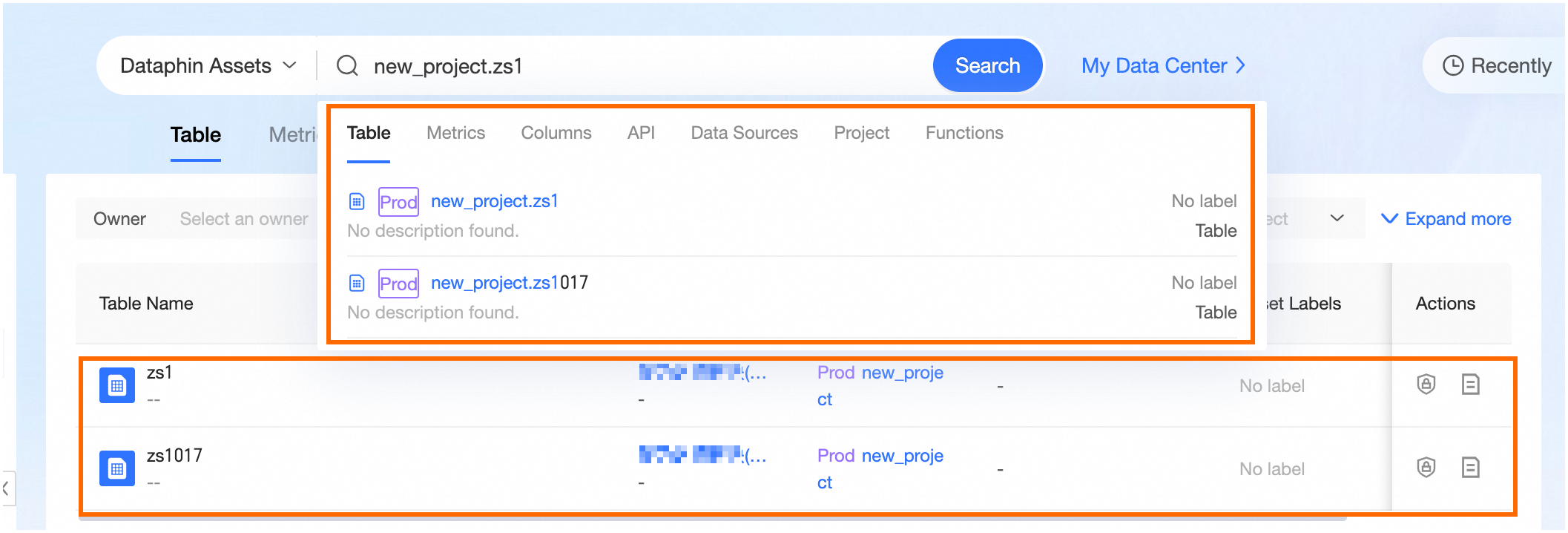Open the Dataphin Assets dropdown

[208, 66]
